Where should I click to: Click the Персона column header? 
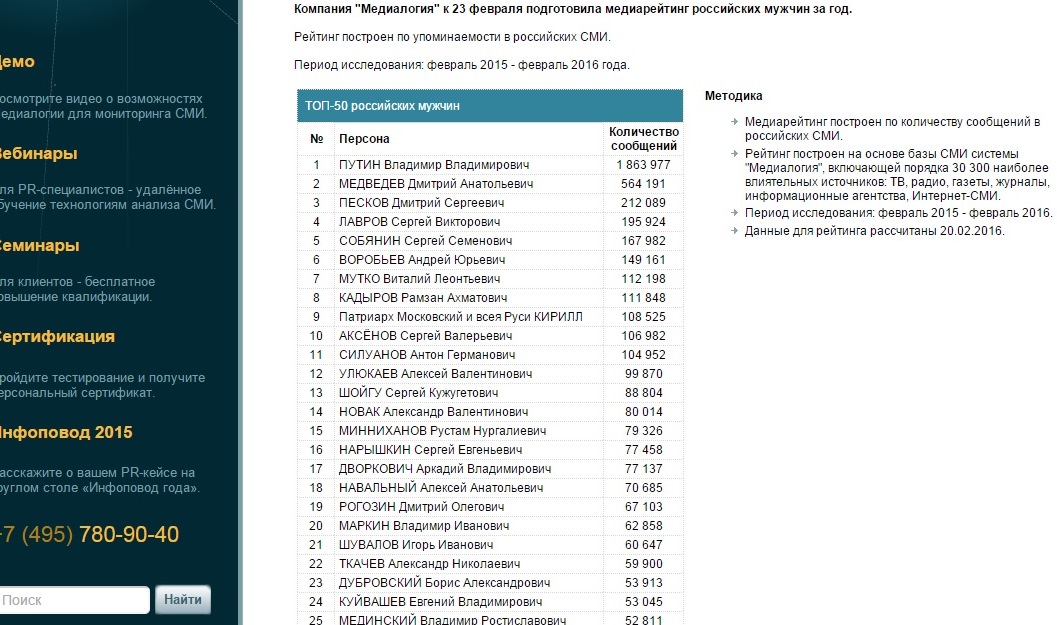pos(364,139)
